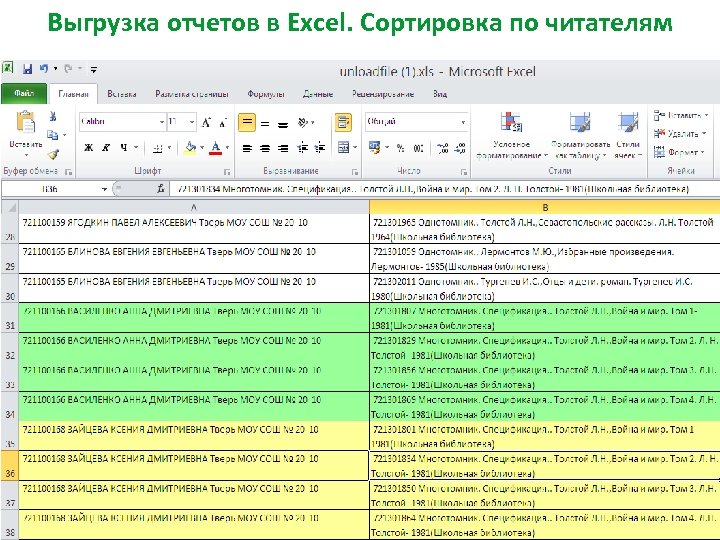The width and height of the screenshot is (720, 540).
Task: Click the Decrease Decimal icon
Action: point(460,148)
